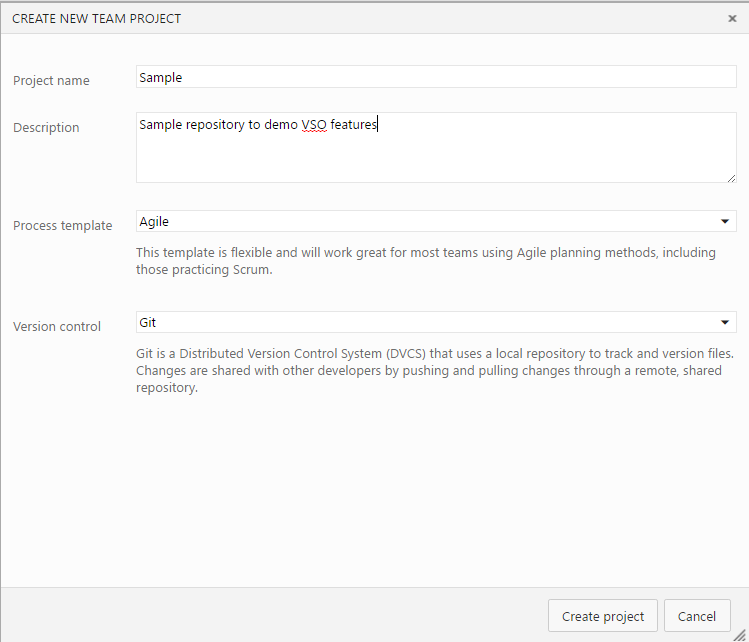Viewport: 749px width, 642px height.
Task: Click the Project name input field
Action: click(x=436, y=77)
